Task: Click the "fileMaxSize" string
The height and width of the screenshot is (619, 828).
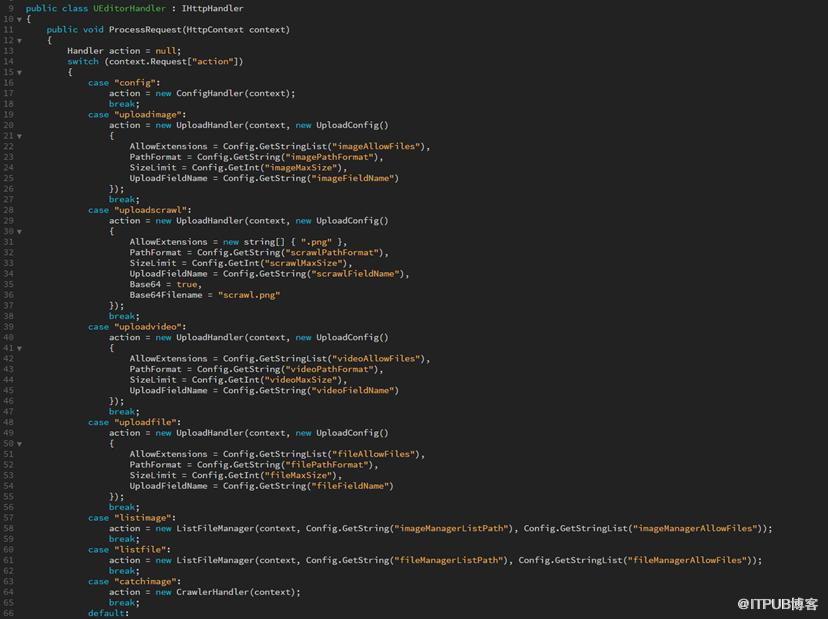Action: pos(300,475)
